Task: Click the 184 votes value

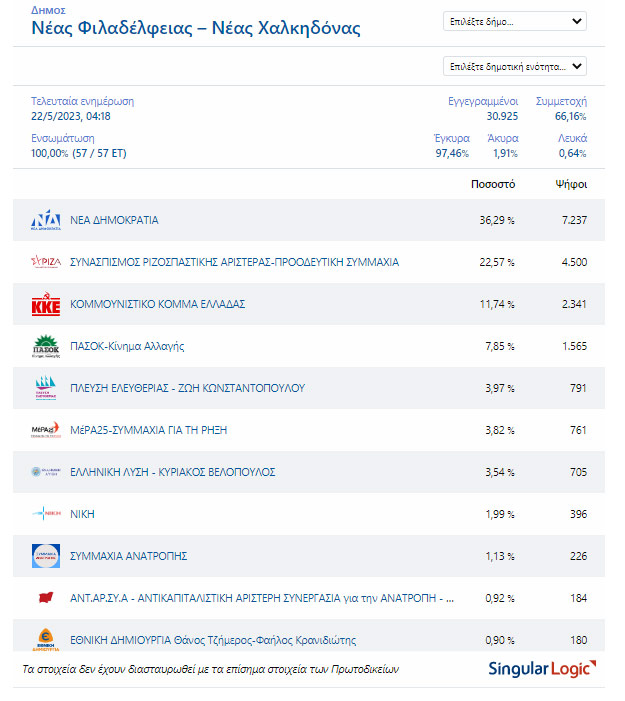Action: coord(578,598)
